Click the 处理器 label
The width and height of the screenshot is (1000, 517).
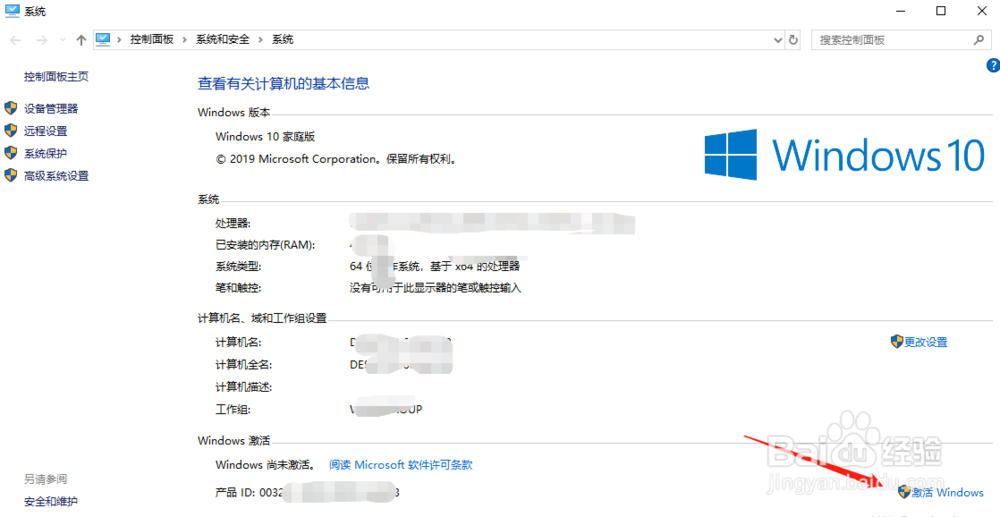(233, 223)
